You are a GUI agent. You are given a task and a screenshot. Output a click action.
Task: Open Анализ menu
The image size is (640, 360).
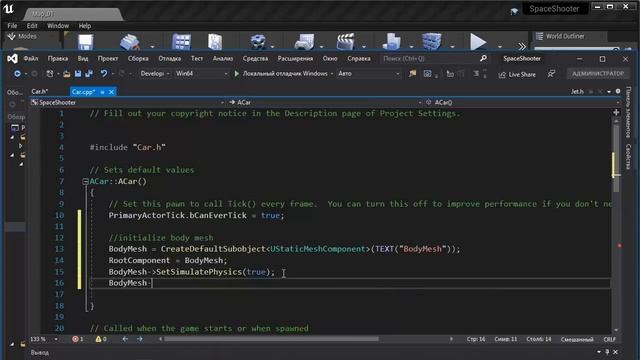click(x=223, y=58)
